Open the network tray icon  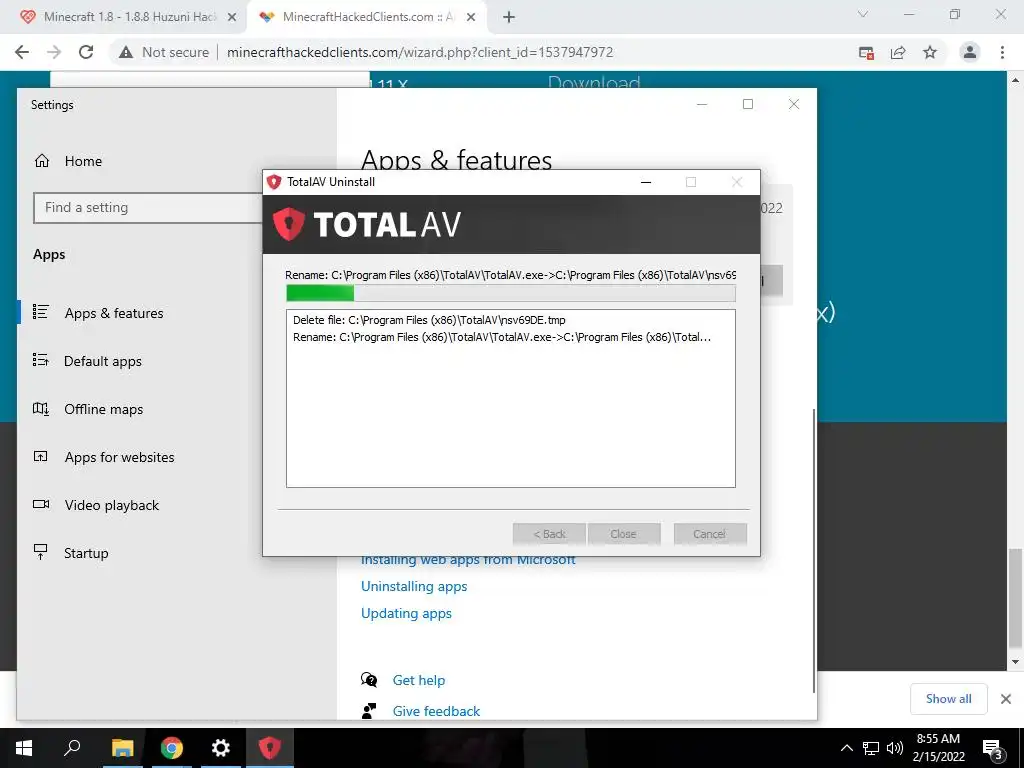(x=871, y=748)
